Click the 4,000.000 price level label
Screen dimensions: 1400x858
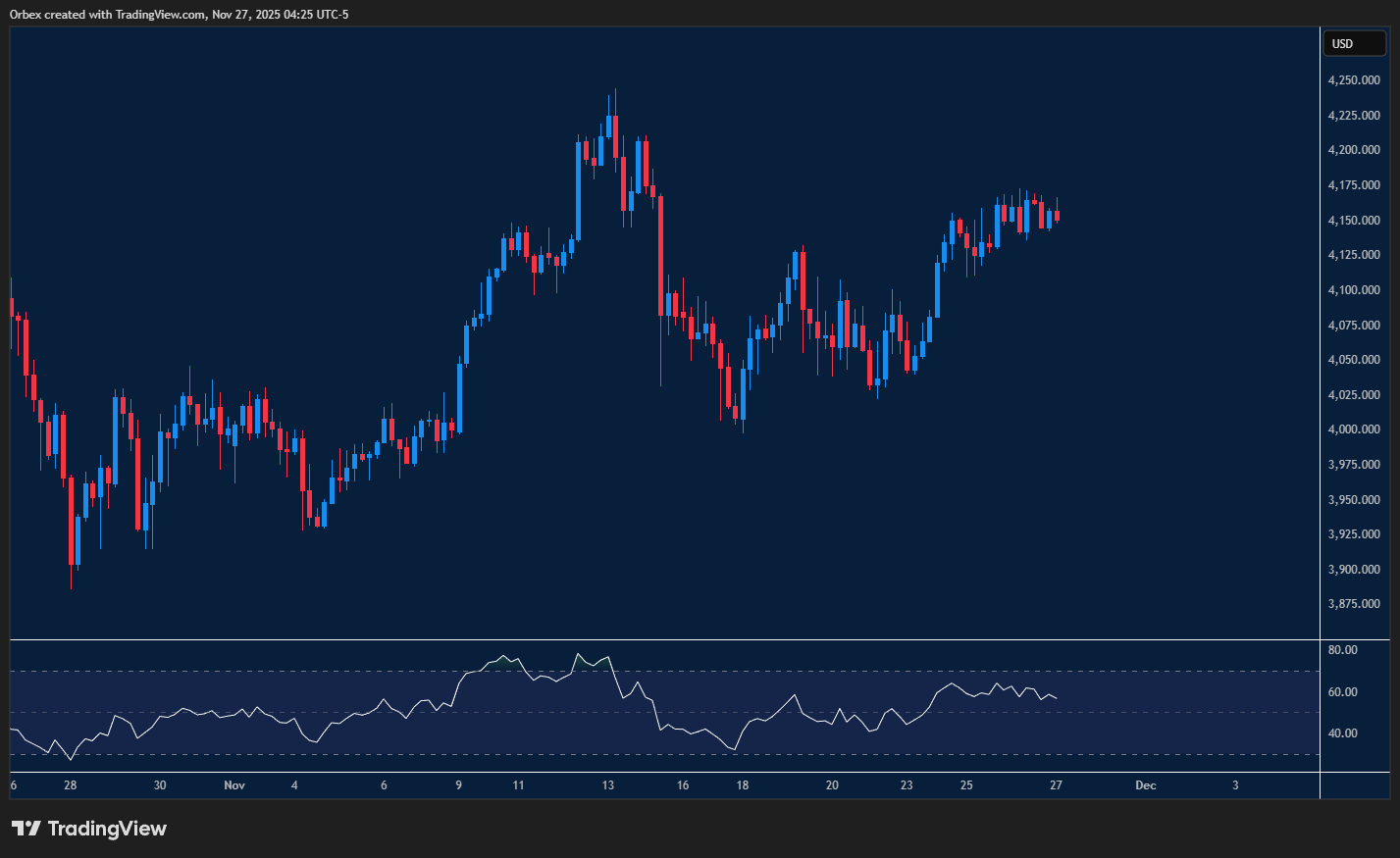1357,429
